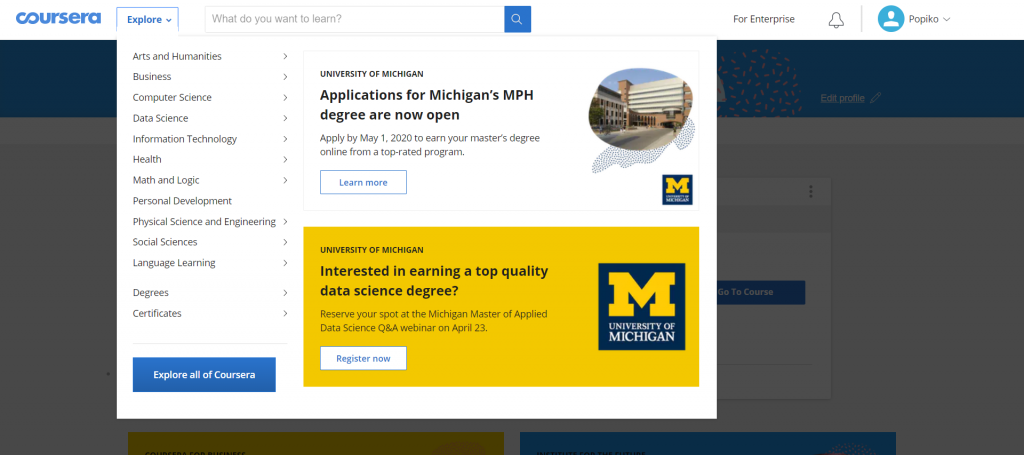The width and height of the screenshot is (1024, 455).
Task: Click the Coursera logo
Action: (58, 18)
